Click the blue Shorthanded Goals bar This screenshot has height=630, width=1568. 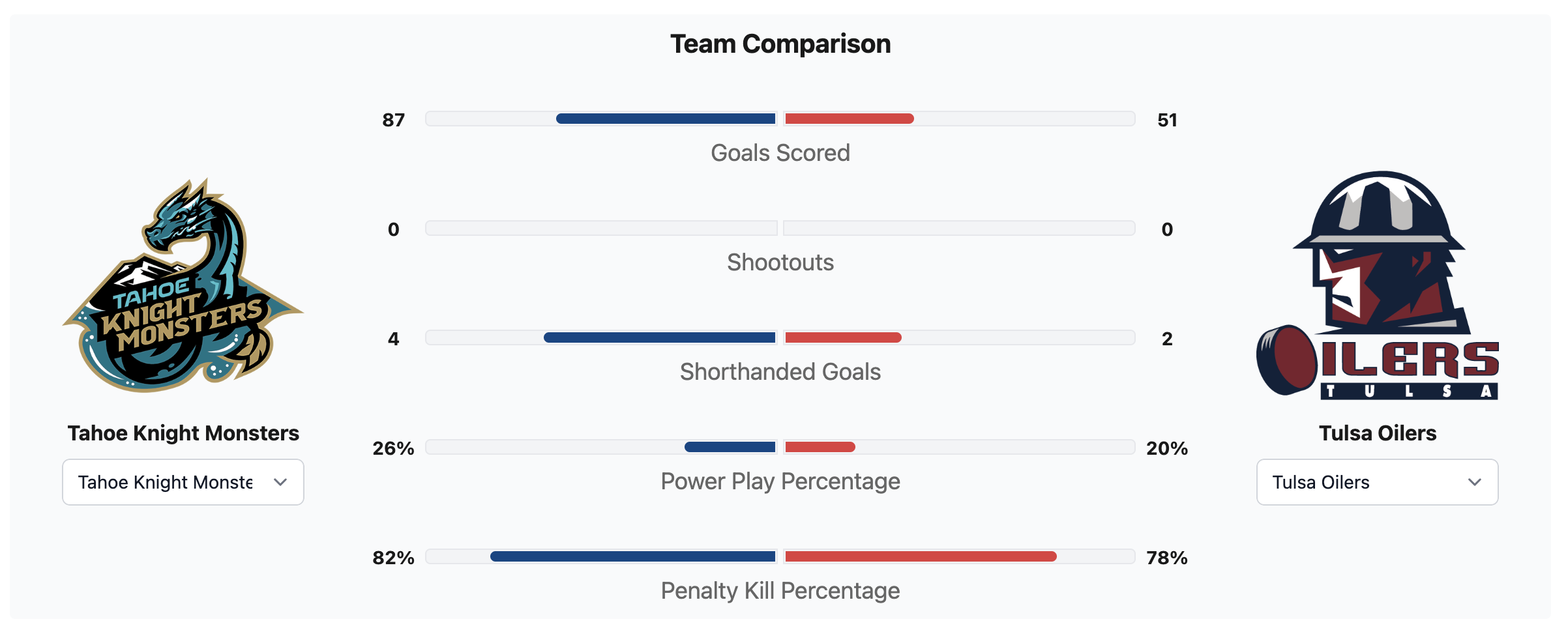658,337
